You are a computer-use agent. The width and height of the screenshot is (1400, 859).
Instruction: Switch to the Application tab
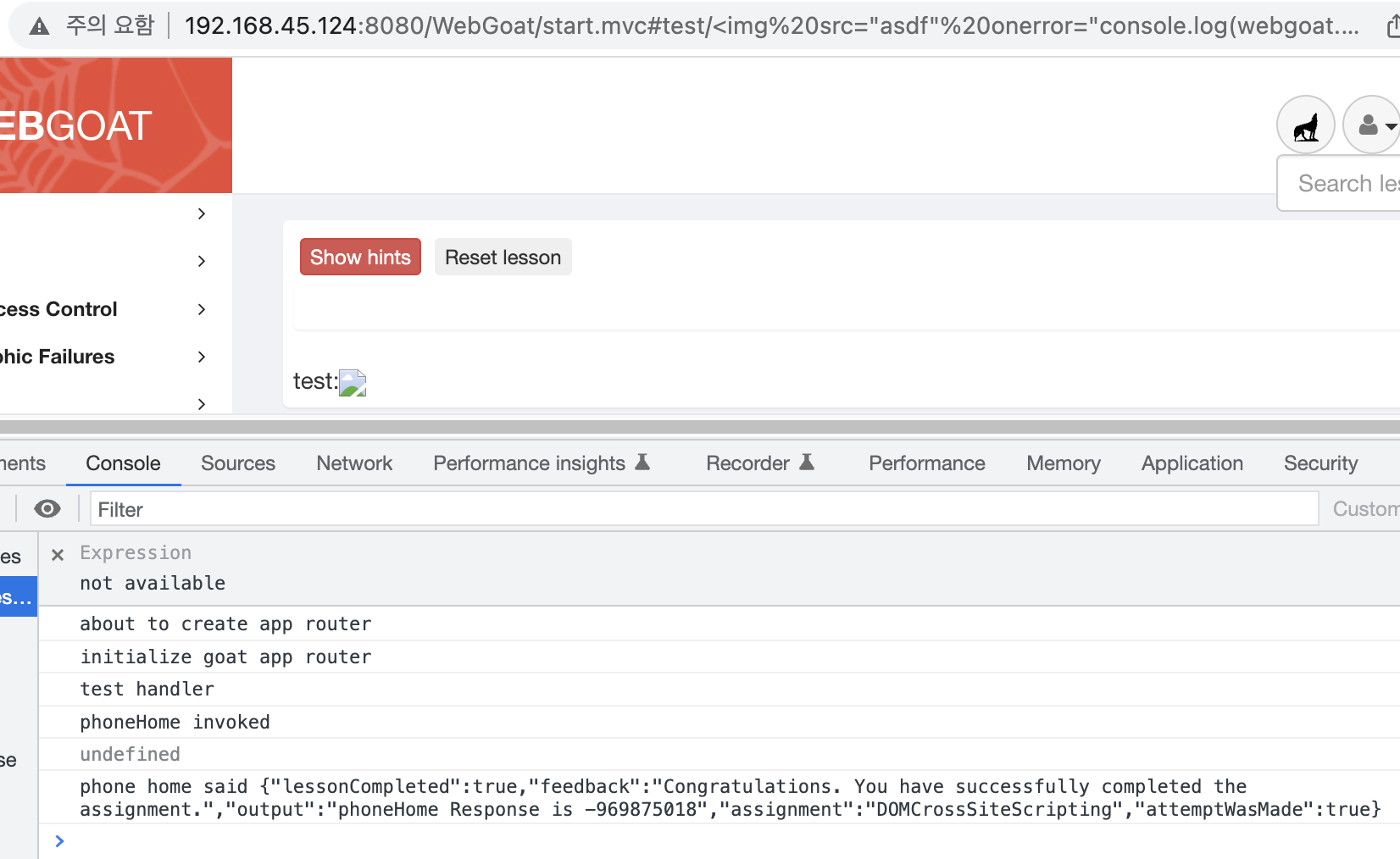point(1192,463)
